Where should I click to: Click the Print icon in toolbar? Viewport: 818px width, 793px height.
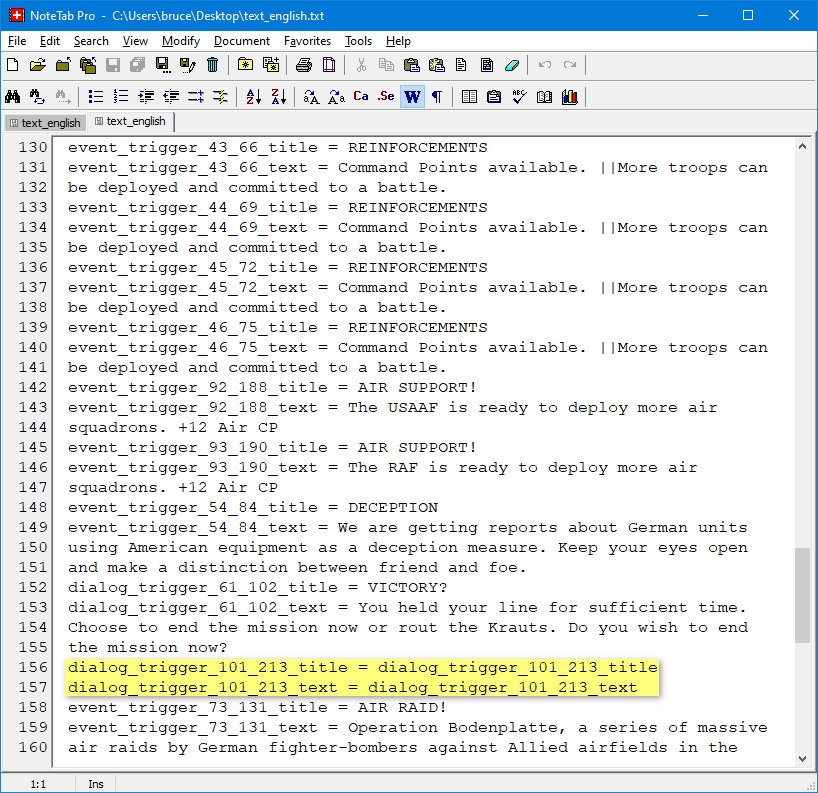click(304, 66)
